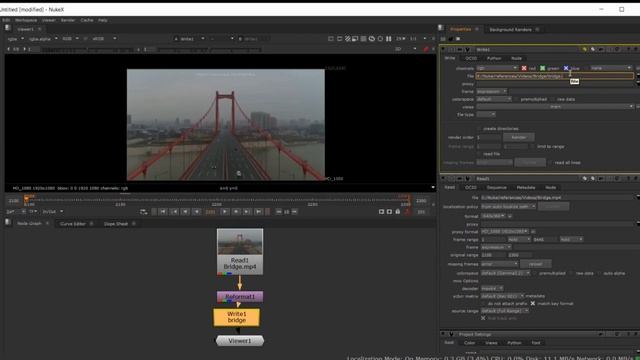This screenshot has width=640, height=360.
Task: Open the viewer A input dropdown
Action: [189, 39]
